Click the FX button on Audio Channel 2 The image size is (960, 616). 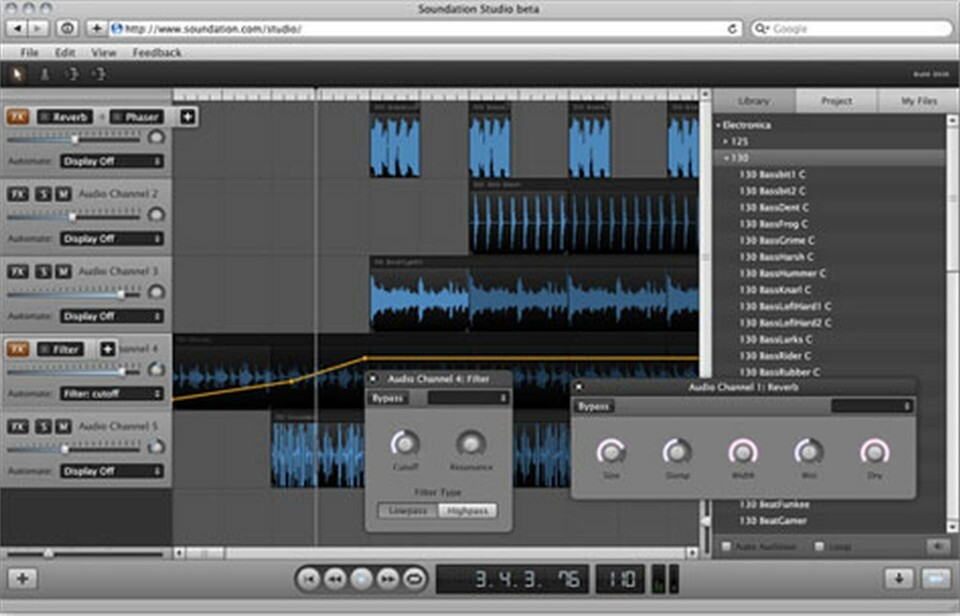18,194
